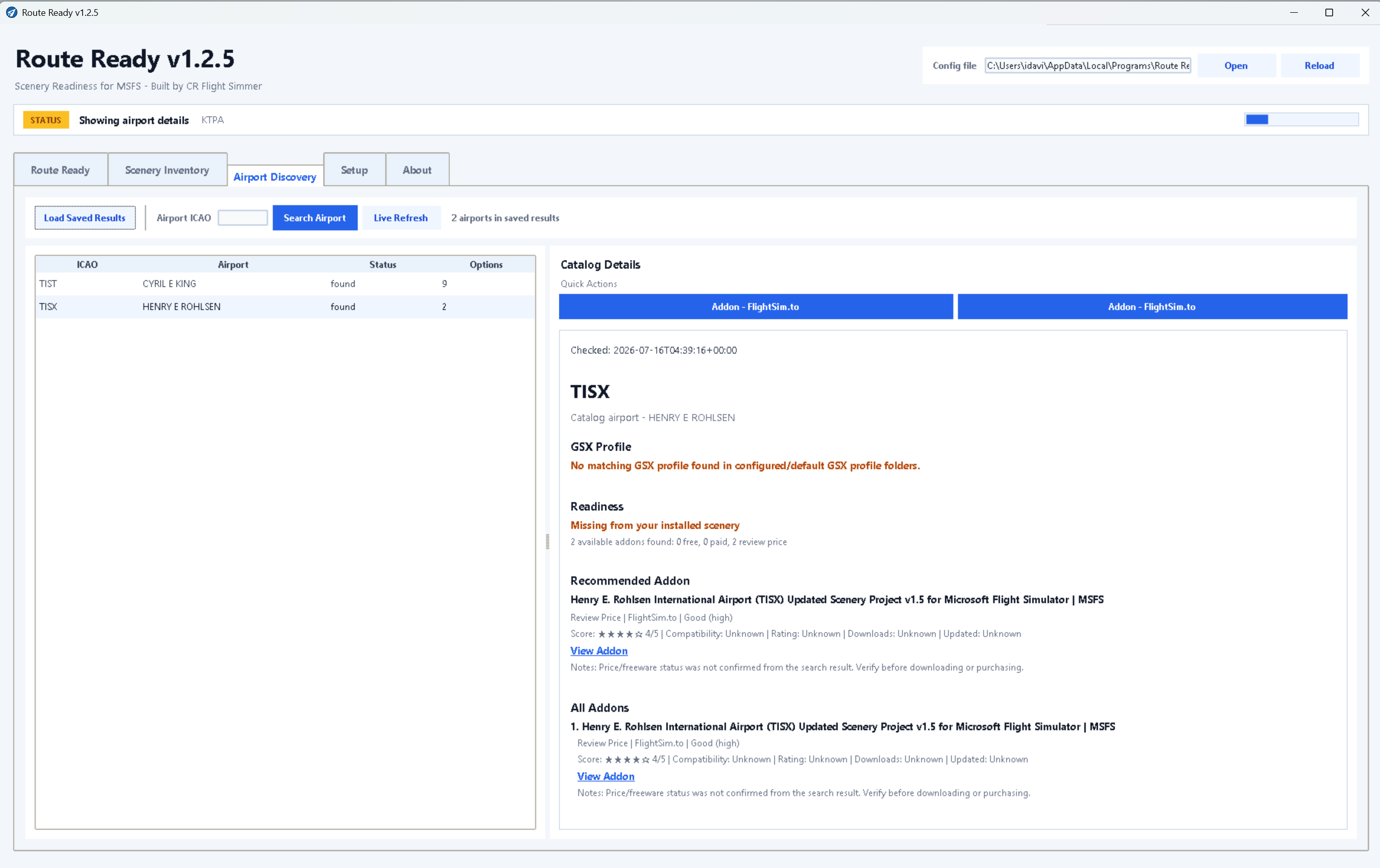Open View Addon link under Recommended Addon
The width and height of the screenshot is (1380, 868).
(x=599, y=651)
